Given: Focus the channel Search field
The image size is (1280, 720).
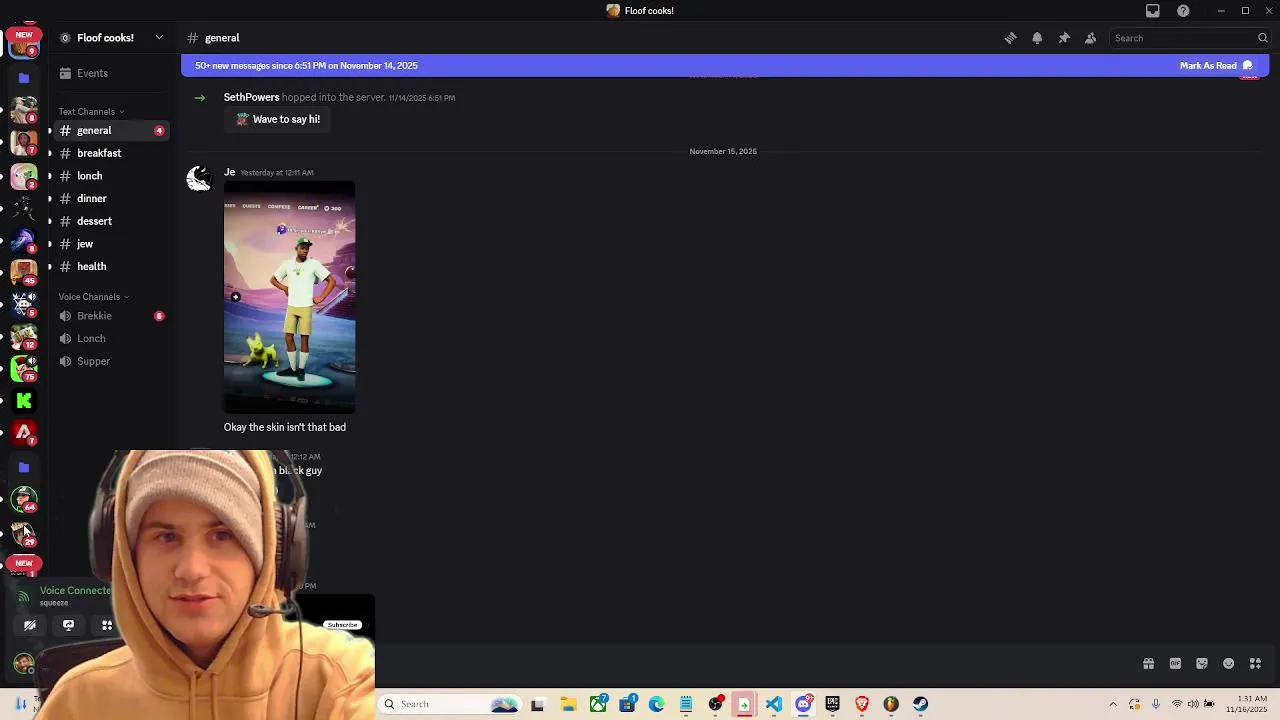Looking at the screenshot, I should click(1190, 38).
